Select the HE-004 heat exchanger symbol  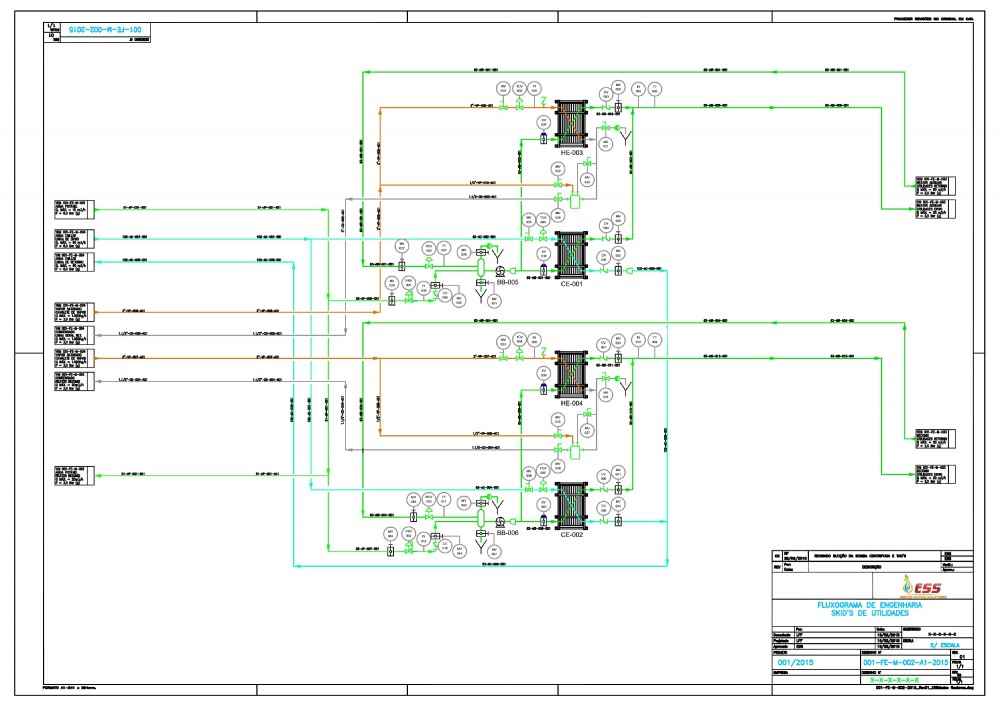click(x=570, y=372)
